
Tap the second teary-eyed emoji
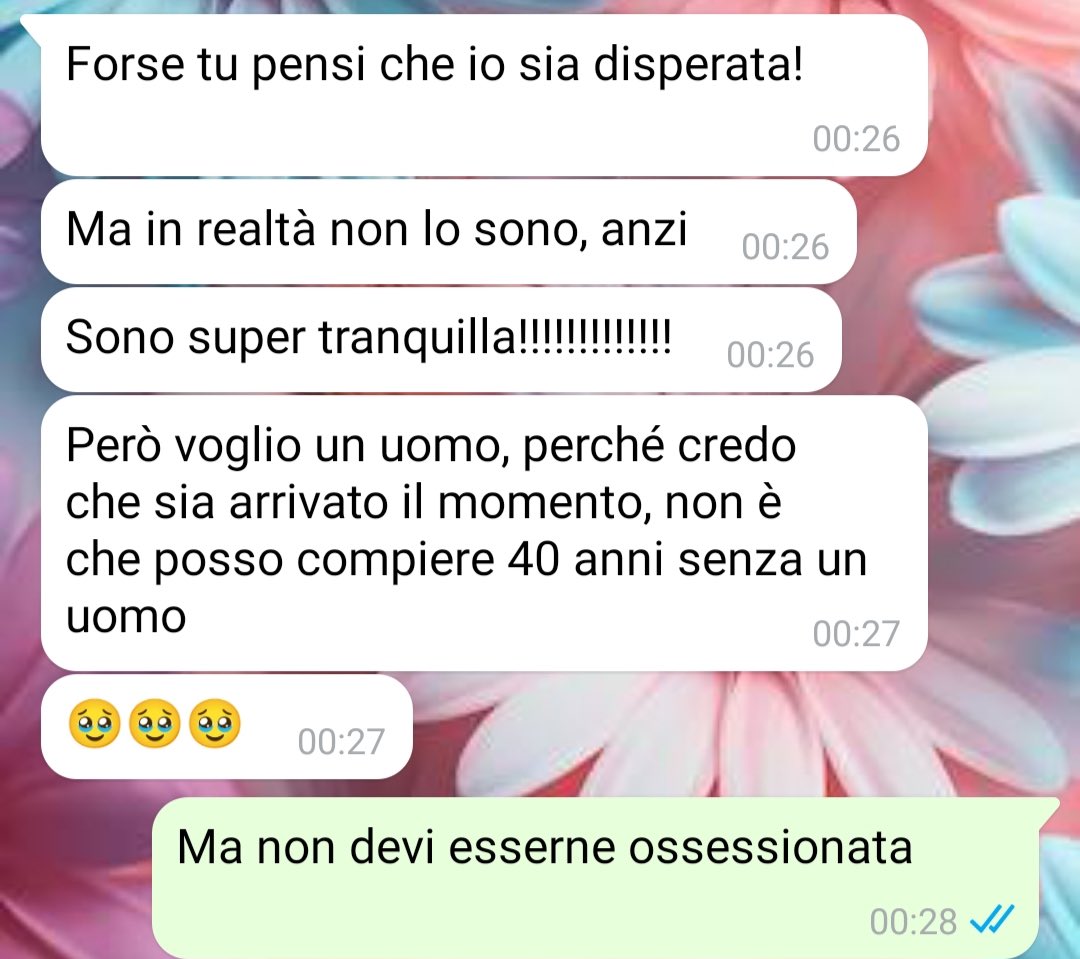coord(155,724)
